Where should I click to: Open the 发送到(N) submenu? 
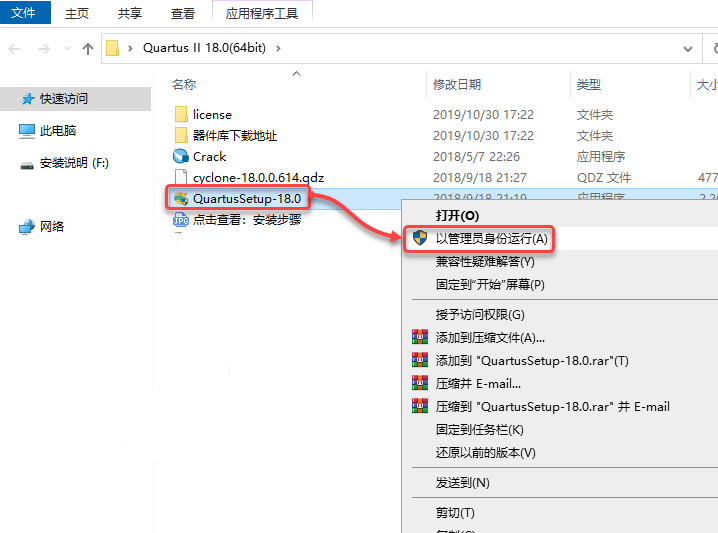click(462, 483)
